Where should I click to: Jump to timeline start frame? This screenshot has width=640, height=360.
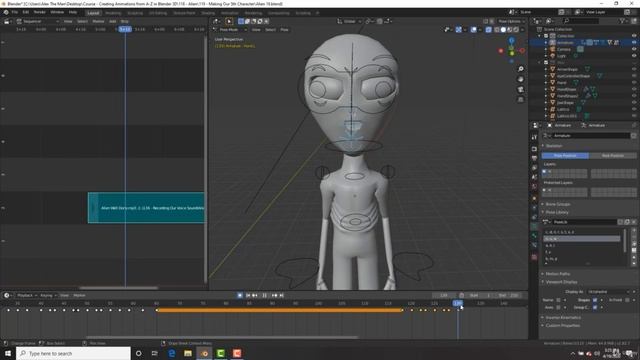[x=248, y=295]
